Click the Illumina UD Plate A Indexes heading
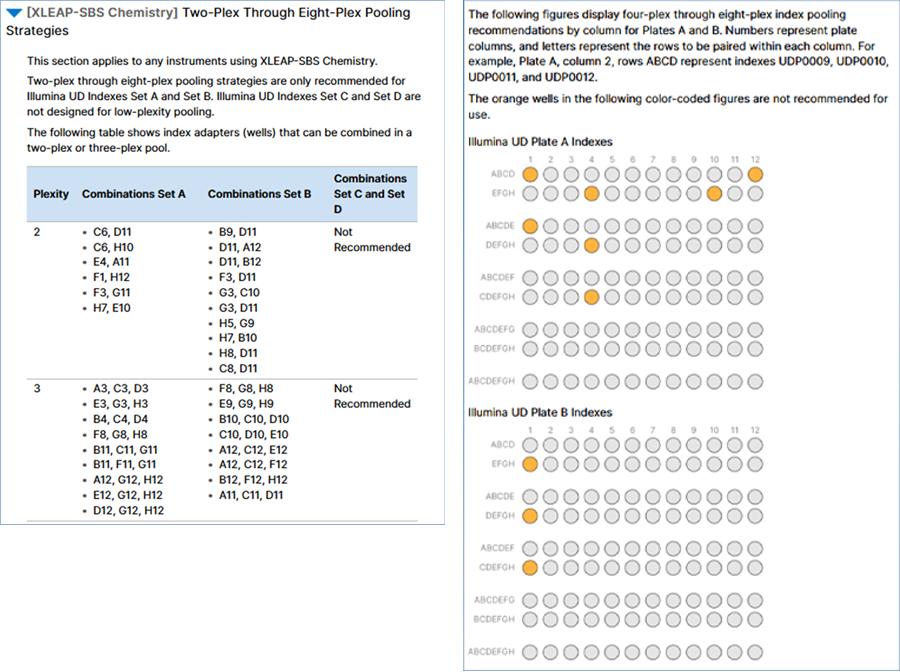Viewport: 900px width, 672px height. tap(540, 142)
